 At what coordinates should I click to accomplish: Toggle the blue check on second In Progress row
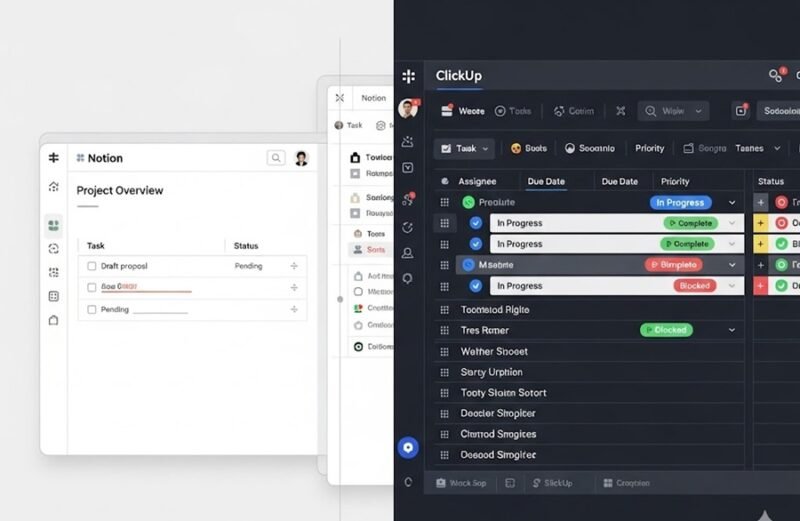pyautogui.click(x=476, y=244)
